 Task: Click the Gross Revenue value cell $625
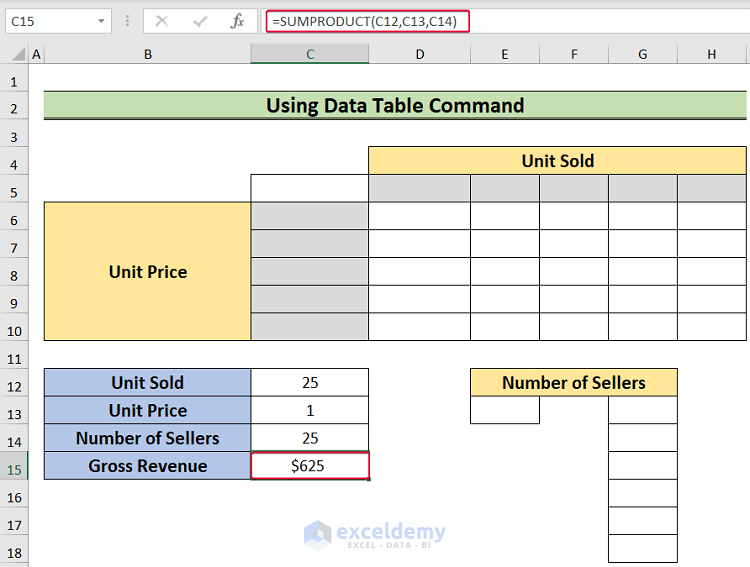coord(310,466)
